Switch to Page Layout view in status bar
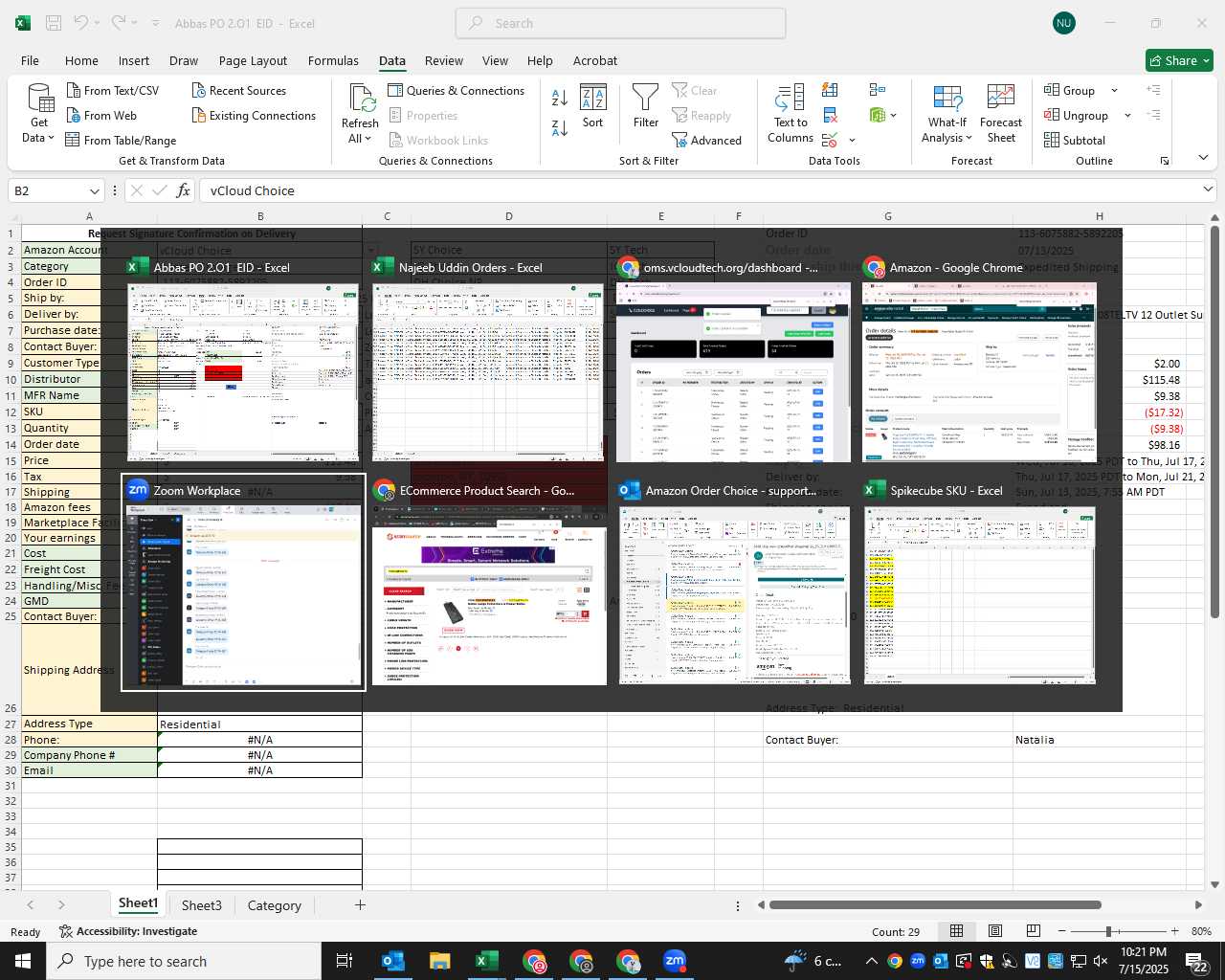The height and width of the screenshot is (980, 1225). pyautogui.click(x=995, y=931)
